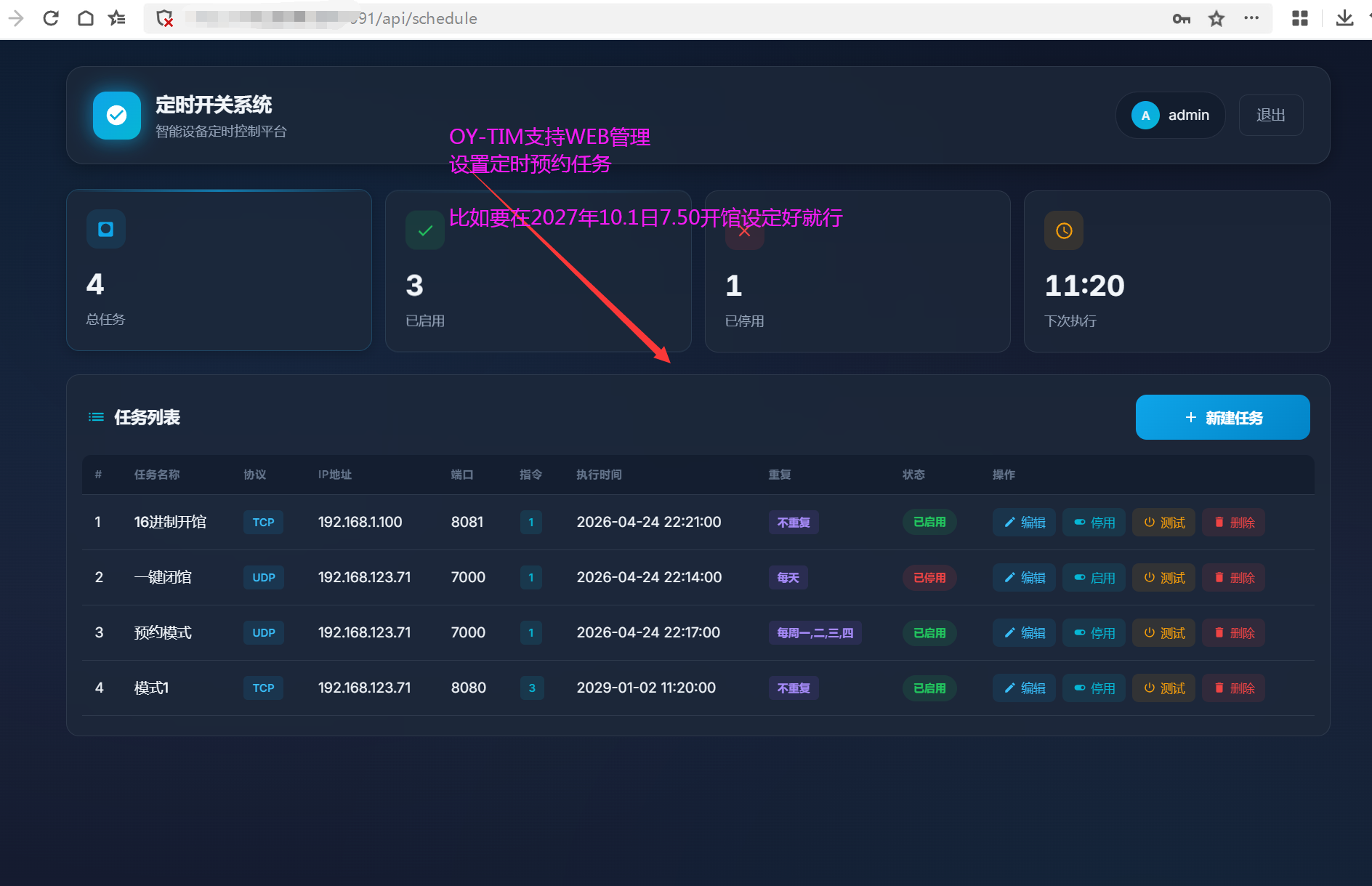Test the 16进制开馆 task
The height and width of the screenshot is (886, 1372).
tap(1163, 523)
